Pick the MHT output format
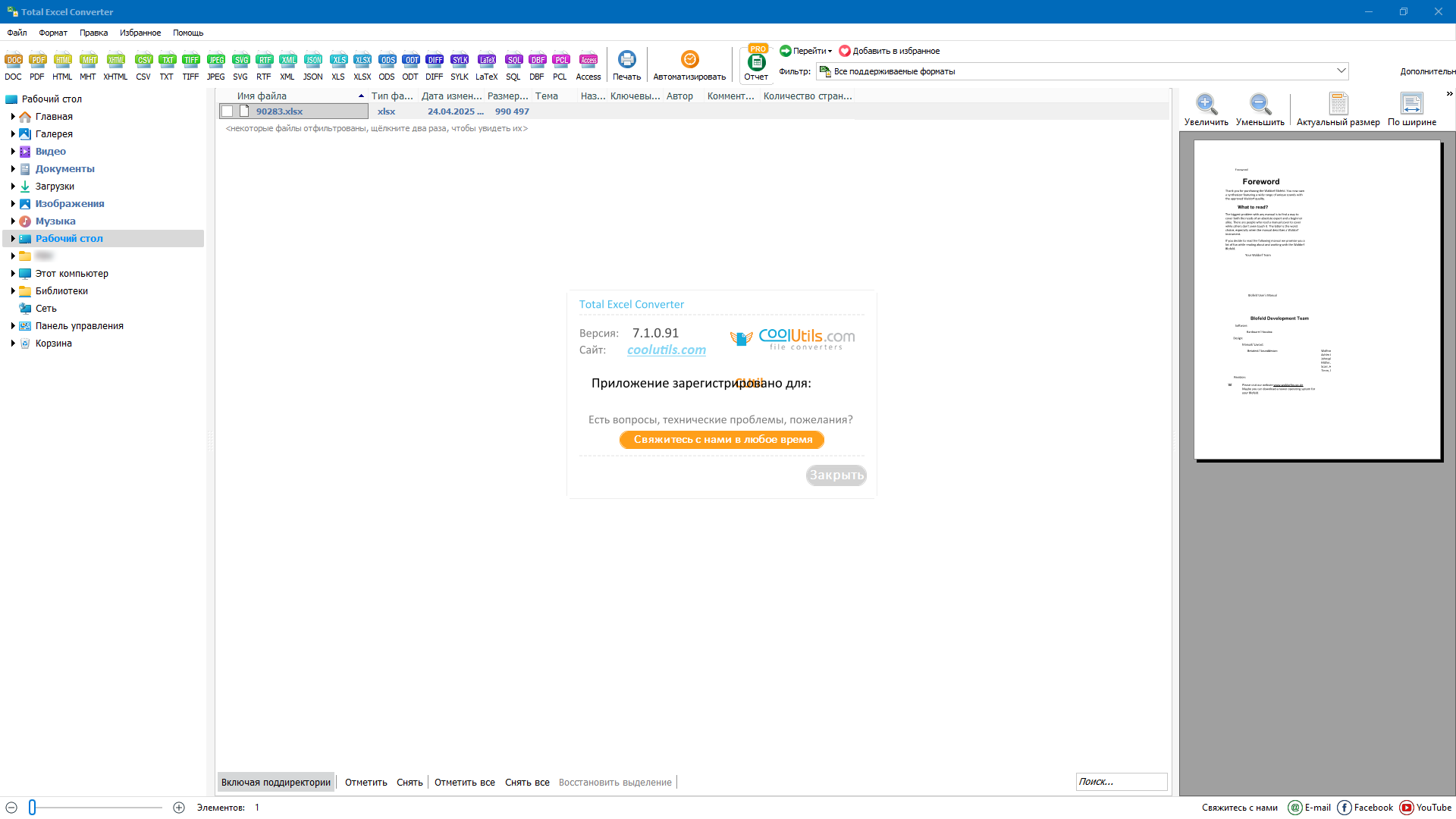This screenshot has width=1456, height=819. point(88,66)
